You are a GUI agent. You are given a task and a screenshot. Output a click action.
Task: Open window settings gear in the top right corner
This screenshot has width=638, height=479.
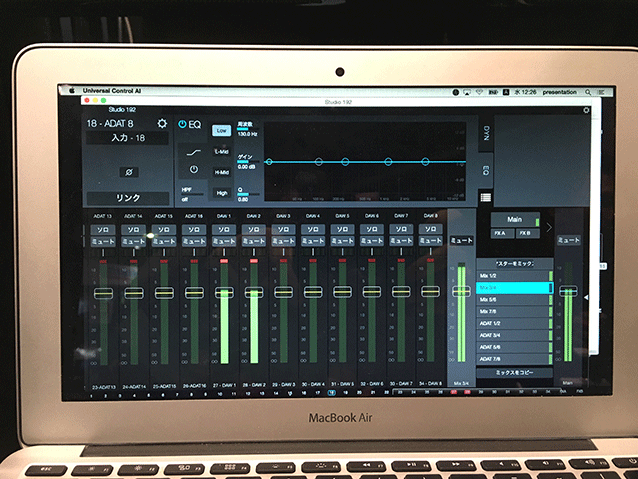(586, 110)
